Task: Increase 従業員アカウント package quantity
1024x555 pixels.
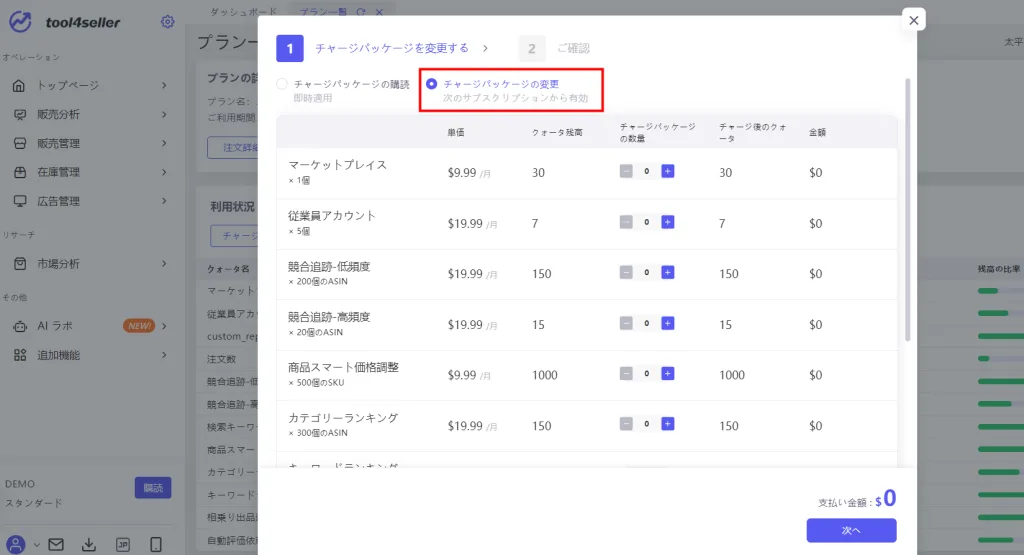Action: click(667, 222)
